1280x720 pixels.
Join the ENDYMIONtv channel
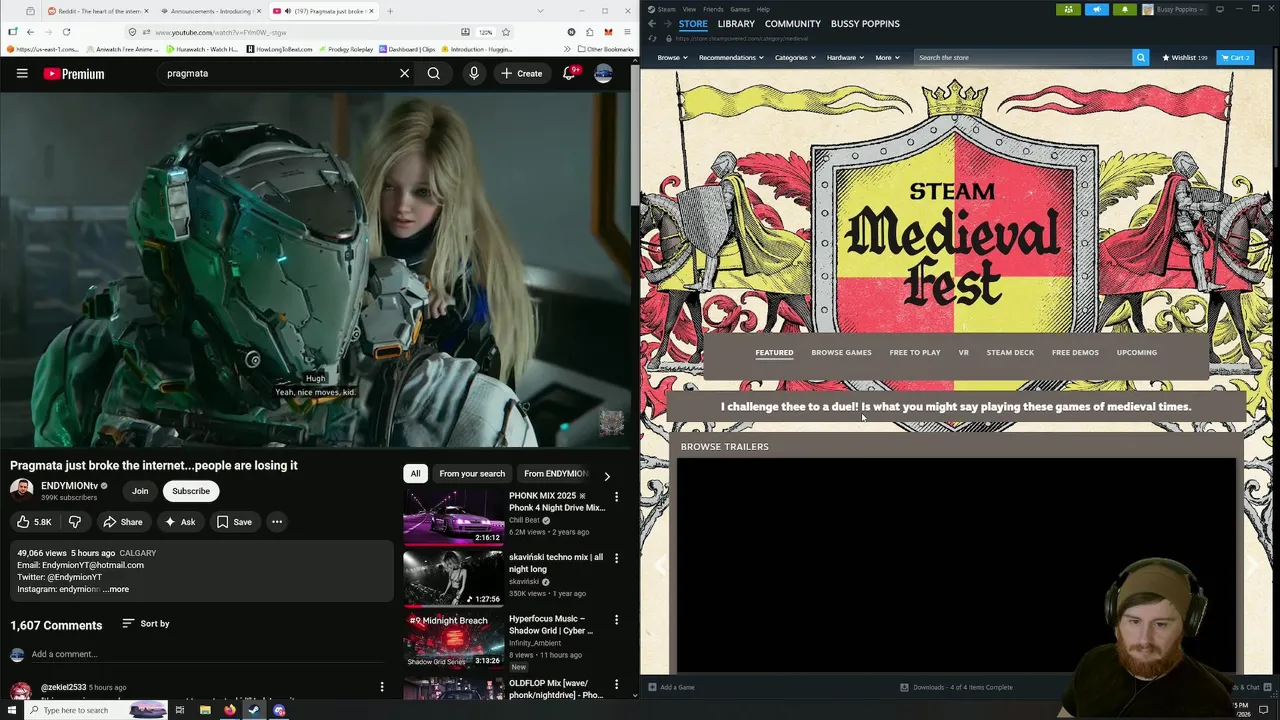pyautogui.click(x=140, y=491)
